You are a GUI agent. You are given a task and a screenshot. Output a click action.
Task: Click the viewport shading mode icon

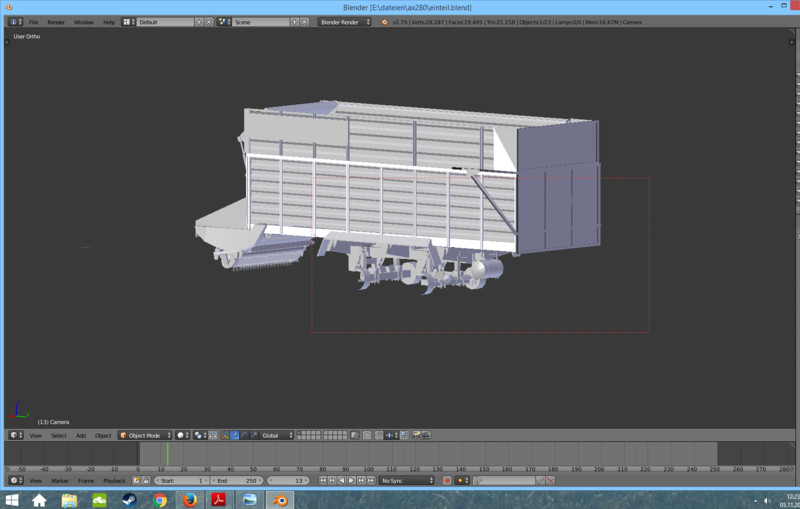183,435
